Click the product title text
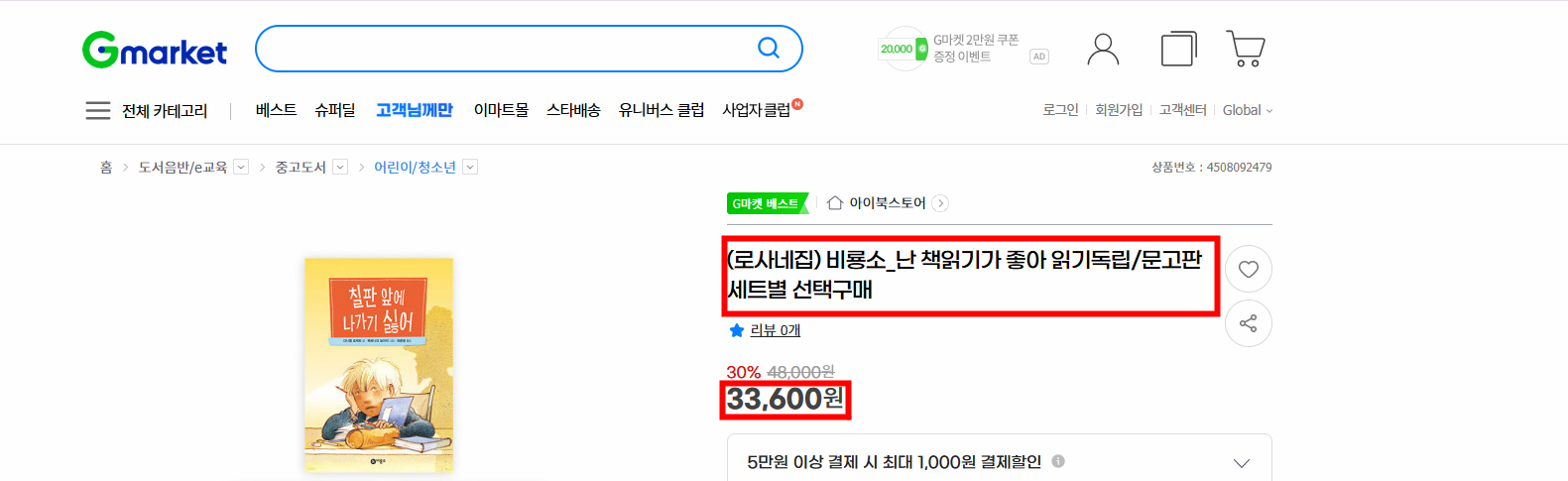The height and width of the screenshot is (481, 1568). [x=964, y=275]
